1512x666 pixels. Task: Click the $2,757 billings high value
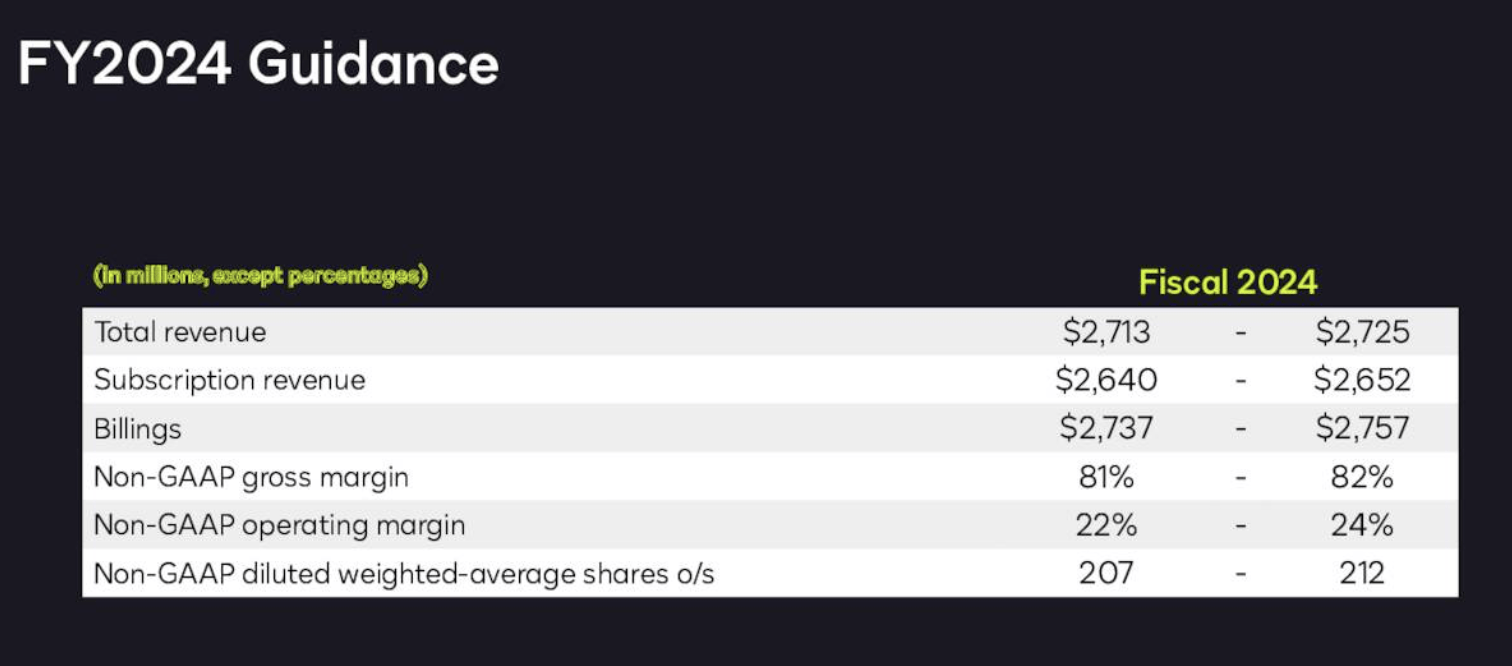point(1362,428)
